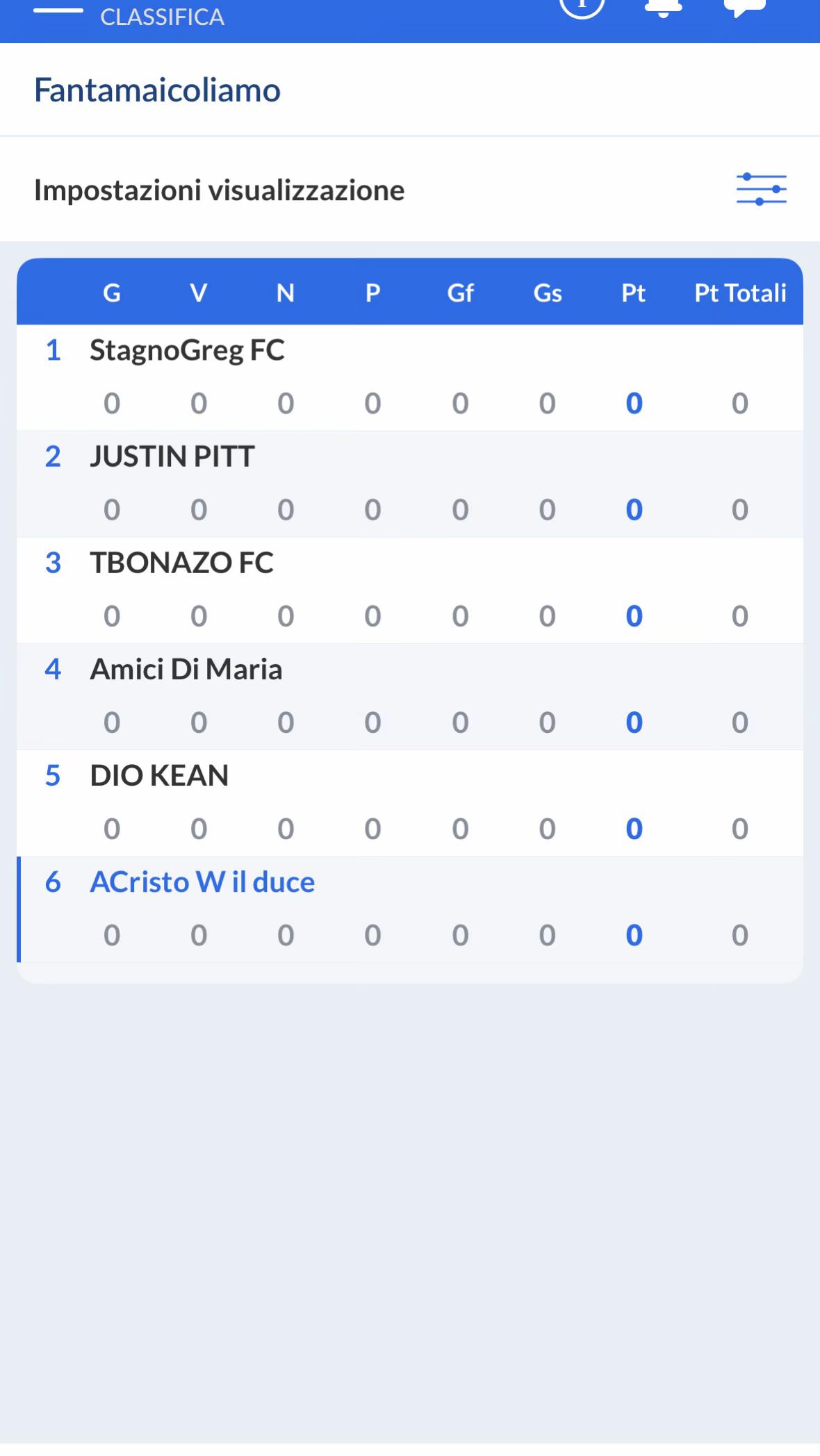The width and height of the screenshot is (820, 1456).
Task: Open Amici Di Maria team
Action: coord(410,696)
